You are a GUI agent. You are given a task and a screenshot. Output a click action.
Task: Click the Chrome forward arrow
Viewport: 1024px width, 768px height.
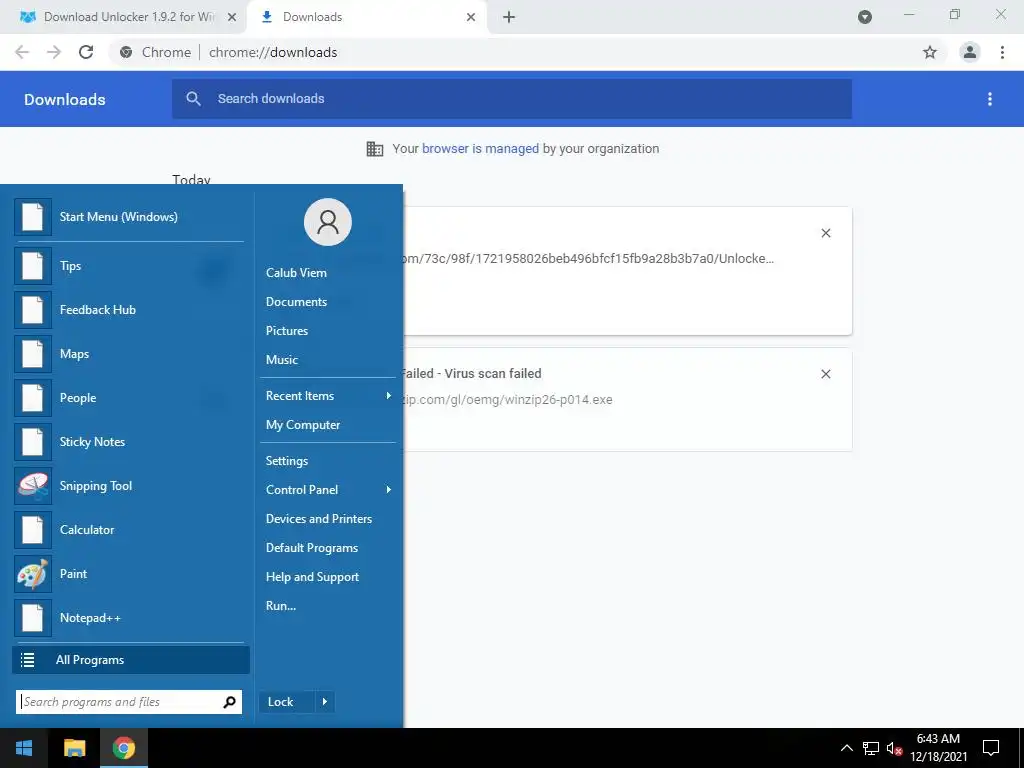tap(54, 52)
